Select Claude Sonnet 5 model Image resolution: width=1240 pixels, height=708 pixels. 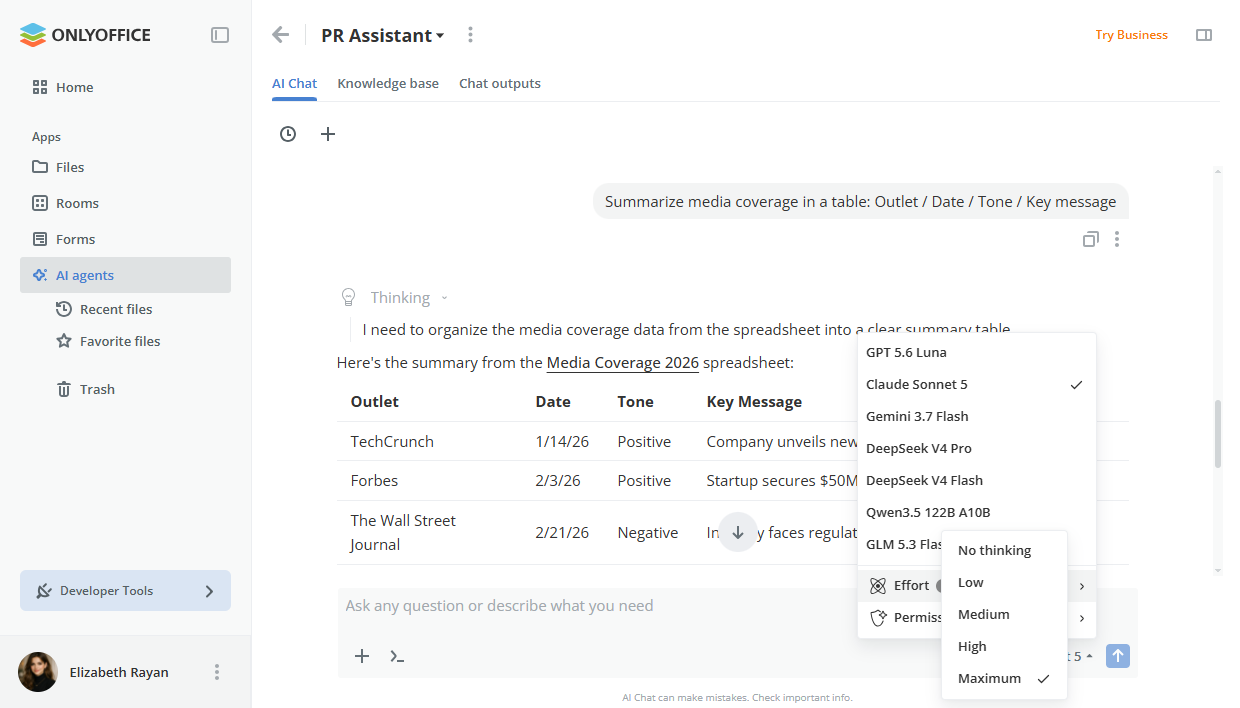tap(977, 384)
